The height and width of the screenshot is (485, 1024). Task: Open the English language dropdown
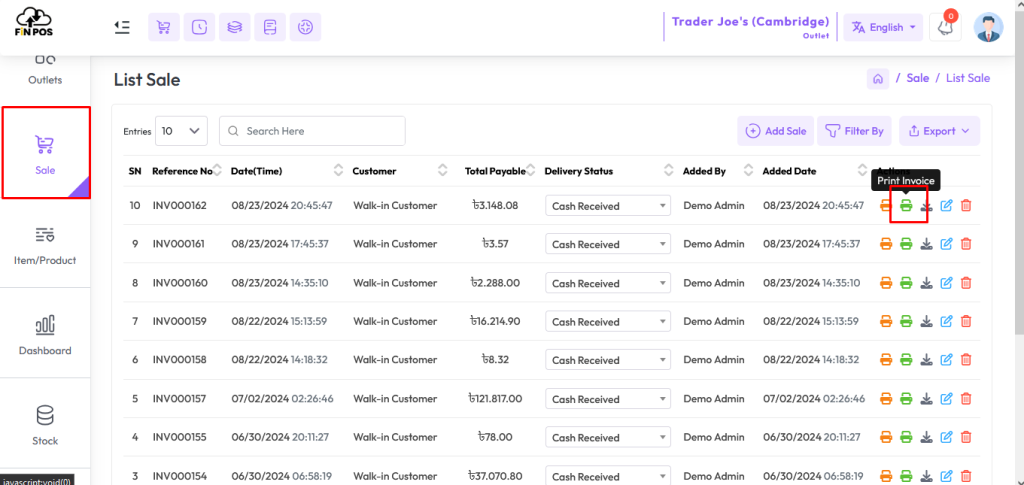tap(883, 27)
